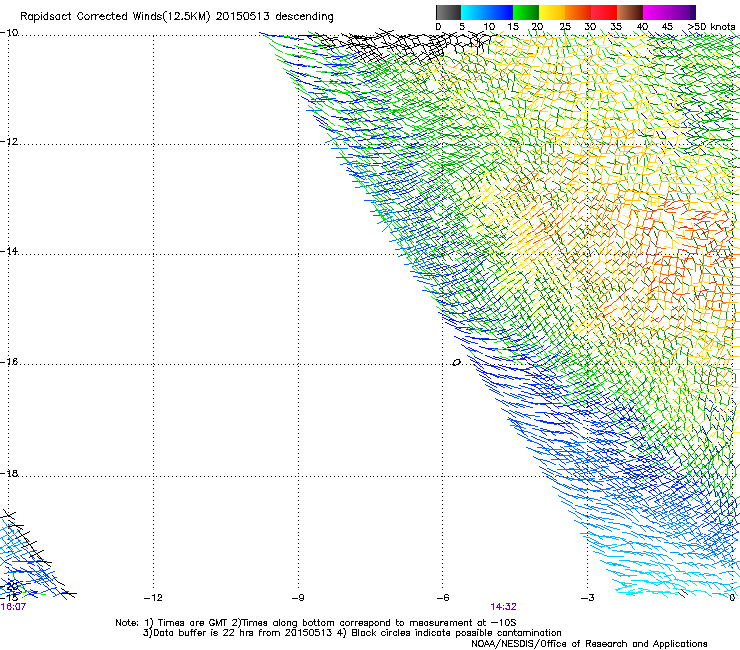Click the cyan 5-10 knots color band
The height and width of the screenshot is (650, 740).
(474, 12)
